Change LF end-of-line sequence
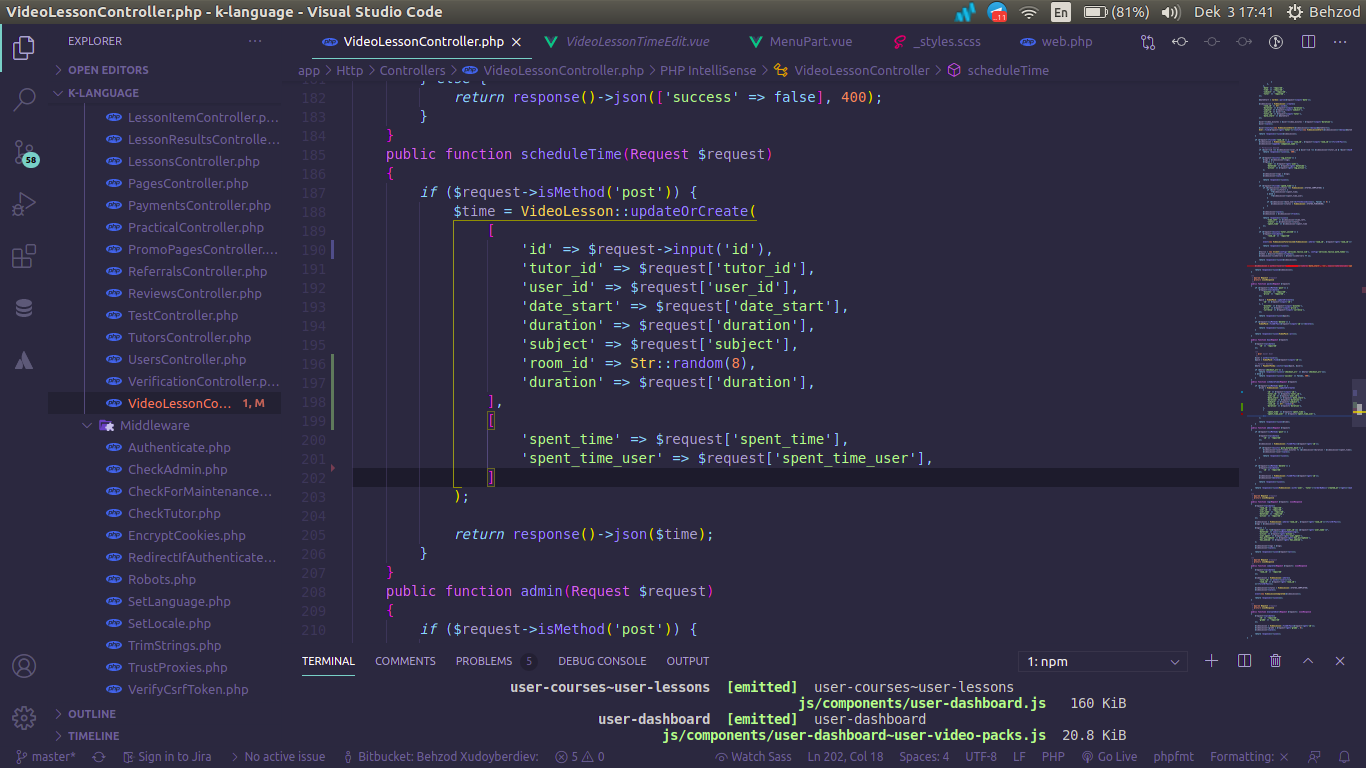Image resolution: width=1366 pixels, height=768 pixels. tap(1019, 757)
